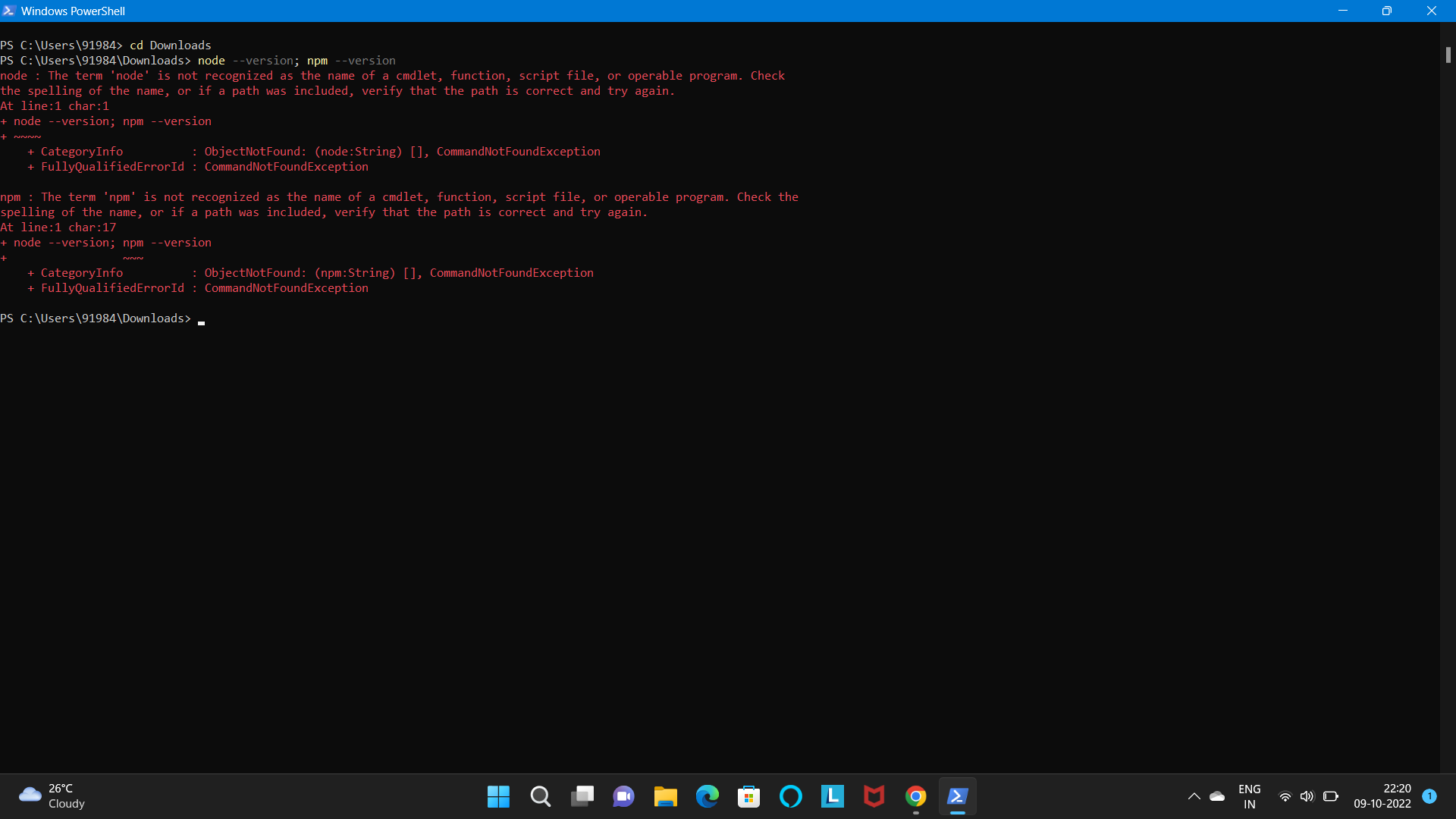Screen dimensions: 1456x819
Task: Open the notification badge showing 1
Action: 1429,795
